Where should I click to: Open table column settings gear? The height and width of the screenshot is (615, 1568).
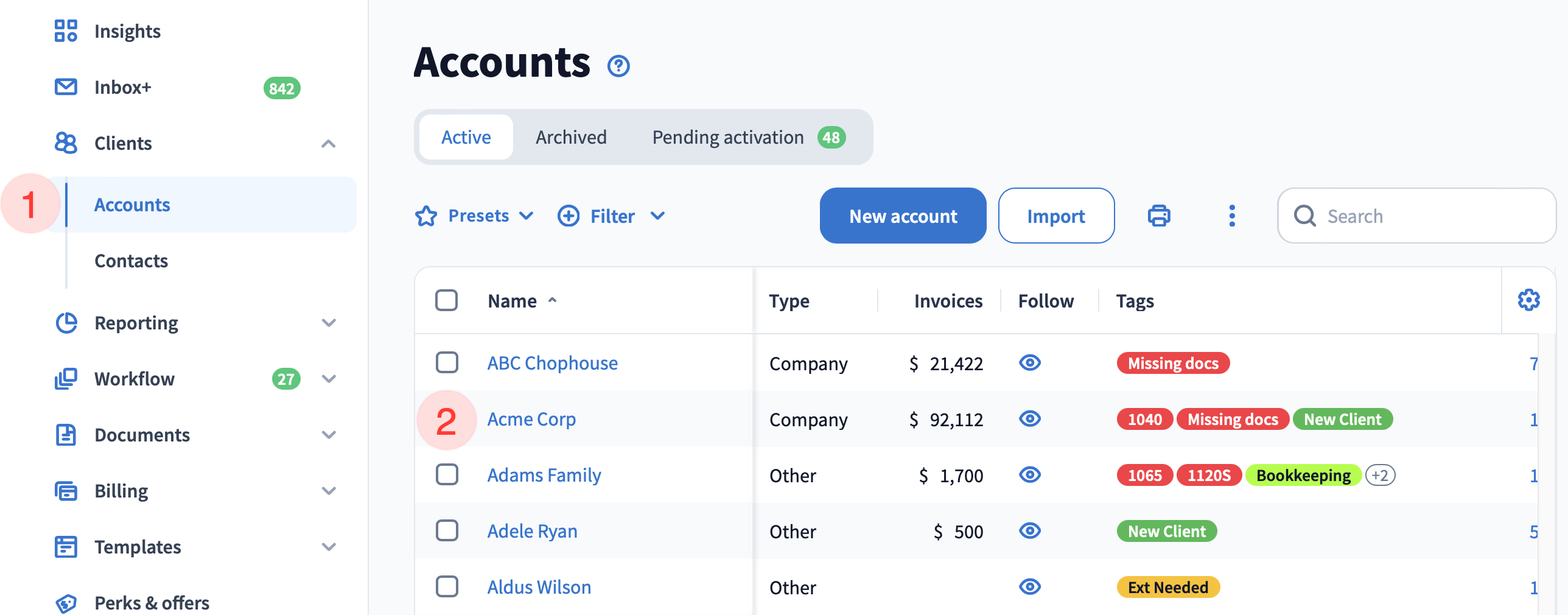point(1528,300)
